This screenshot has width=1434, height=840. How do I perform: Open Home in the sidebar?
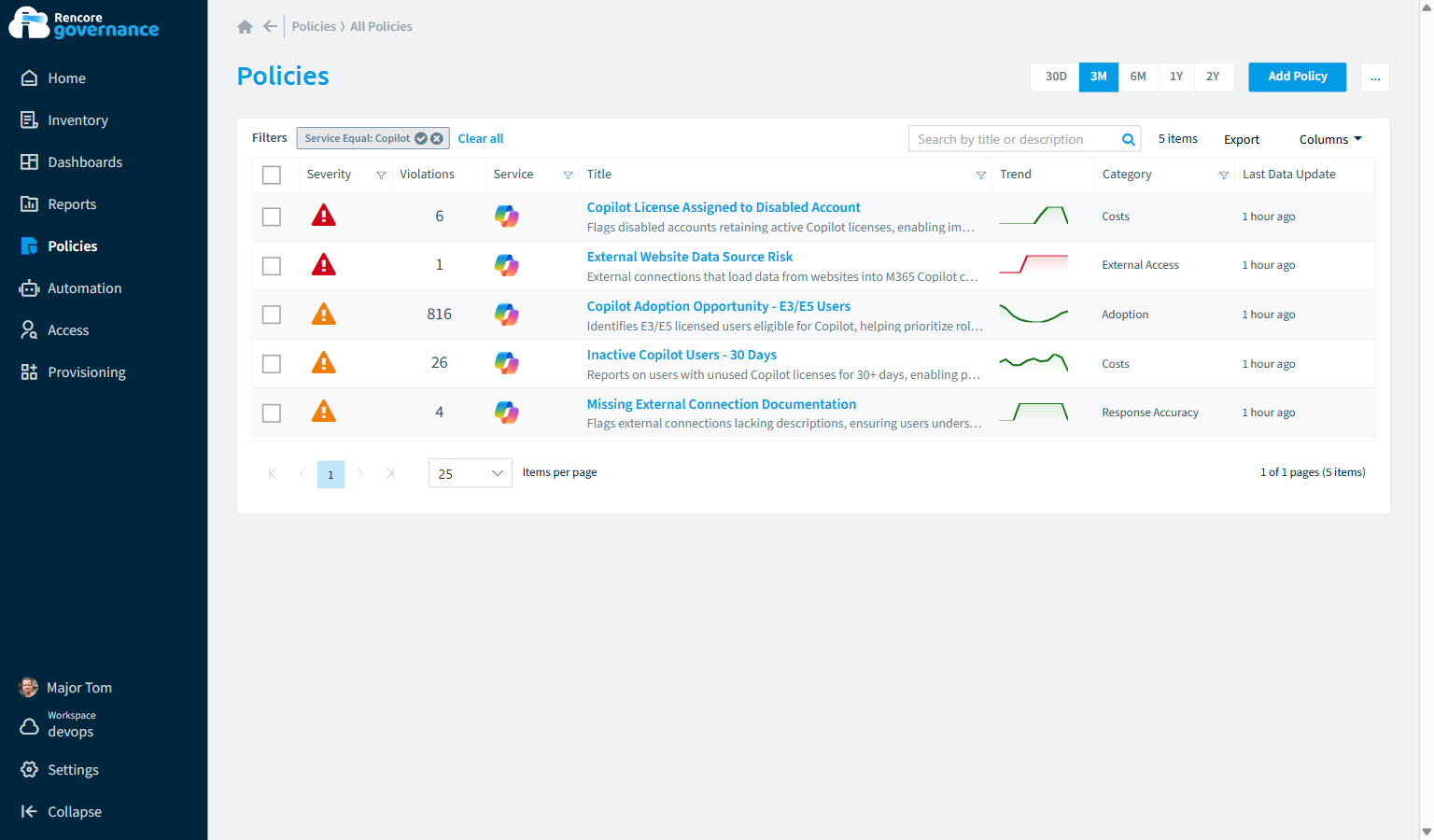(x=53, y=78)
